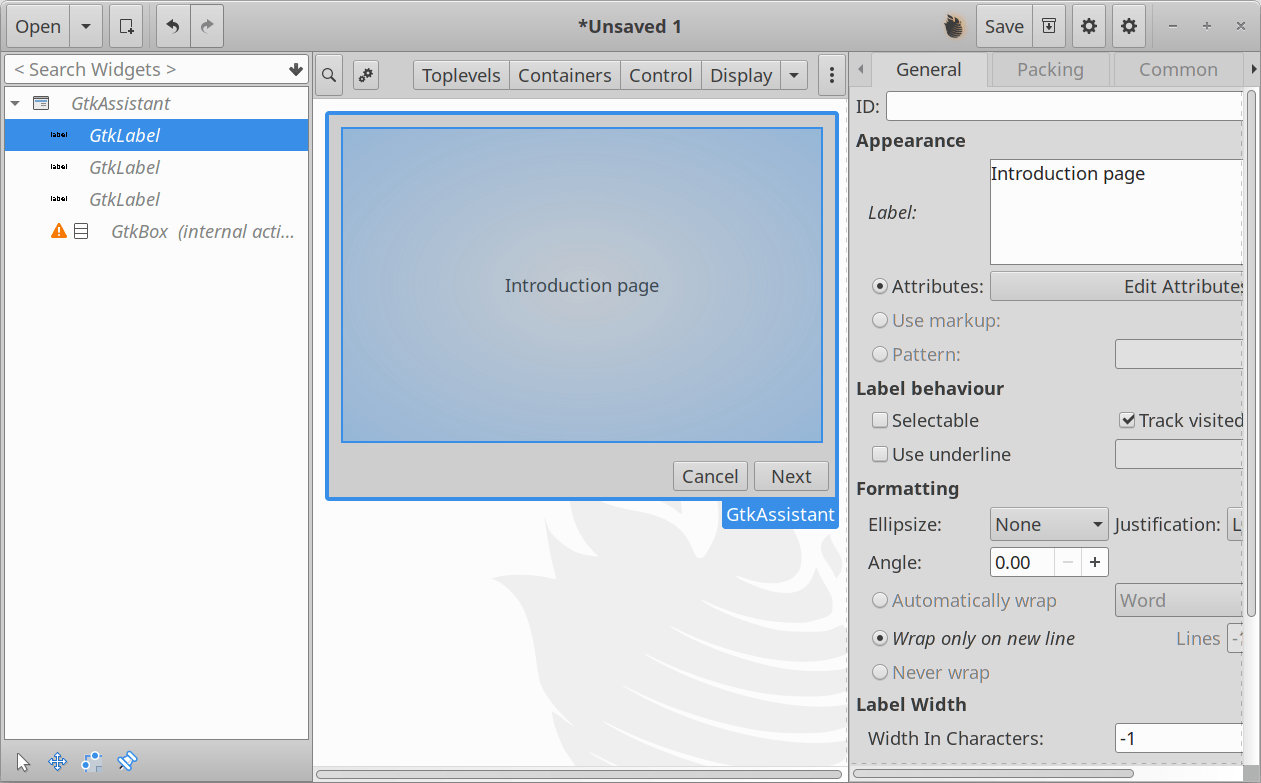Click the Save button

(x=1004, y=25)
